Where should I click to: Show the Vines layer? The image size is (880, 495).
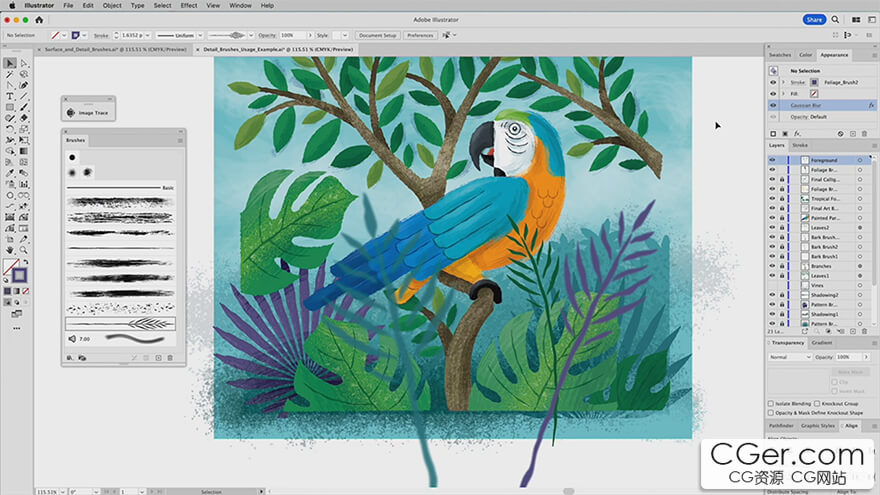[x=772, y=285]
